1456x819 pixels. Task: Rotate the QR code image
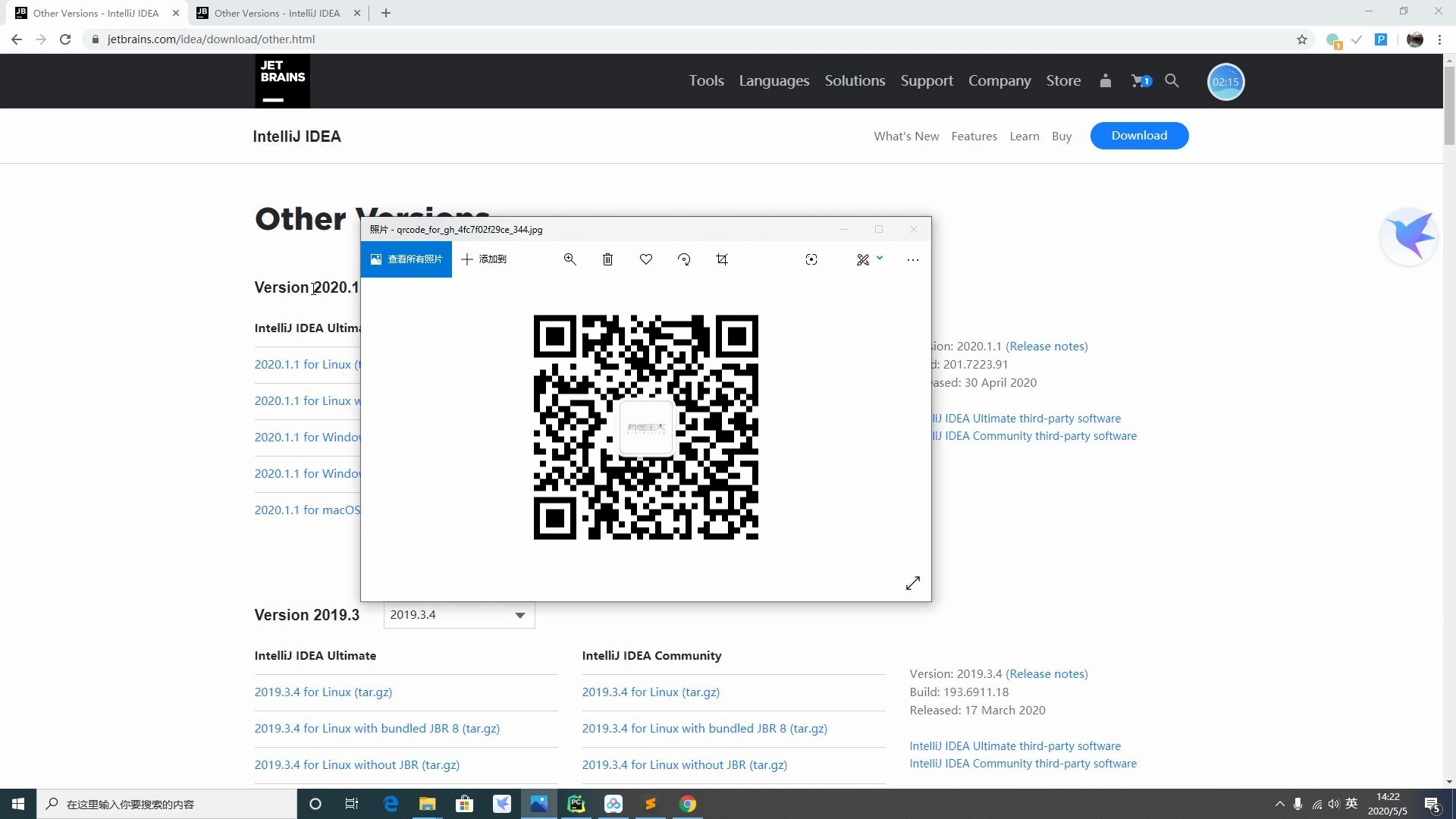point(684,259)
